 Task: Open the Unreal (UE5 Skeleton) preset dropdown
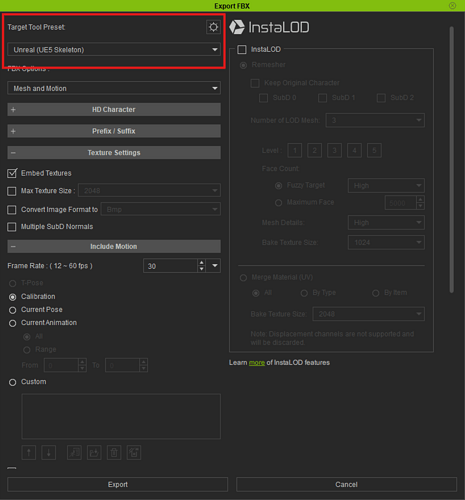pos(114,50)
